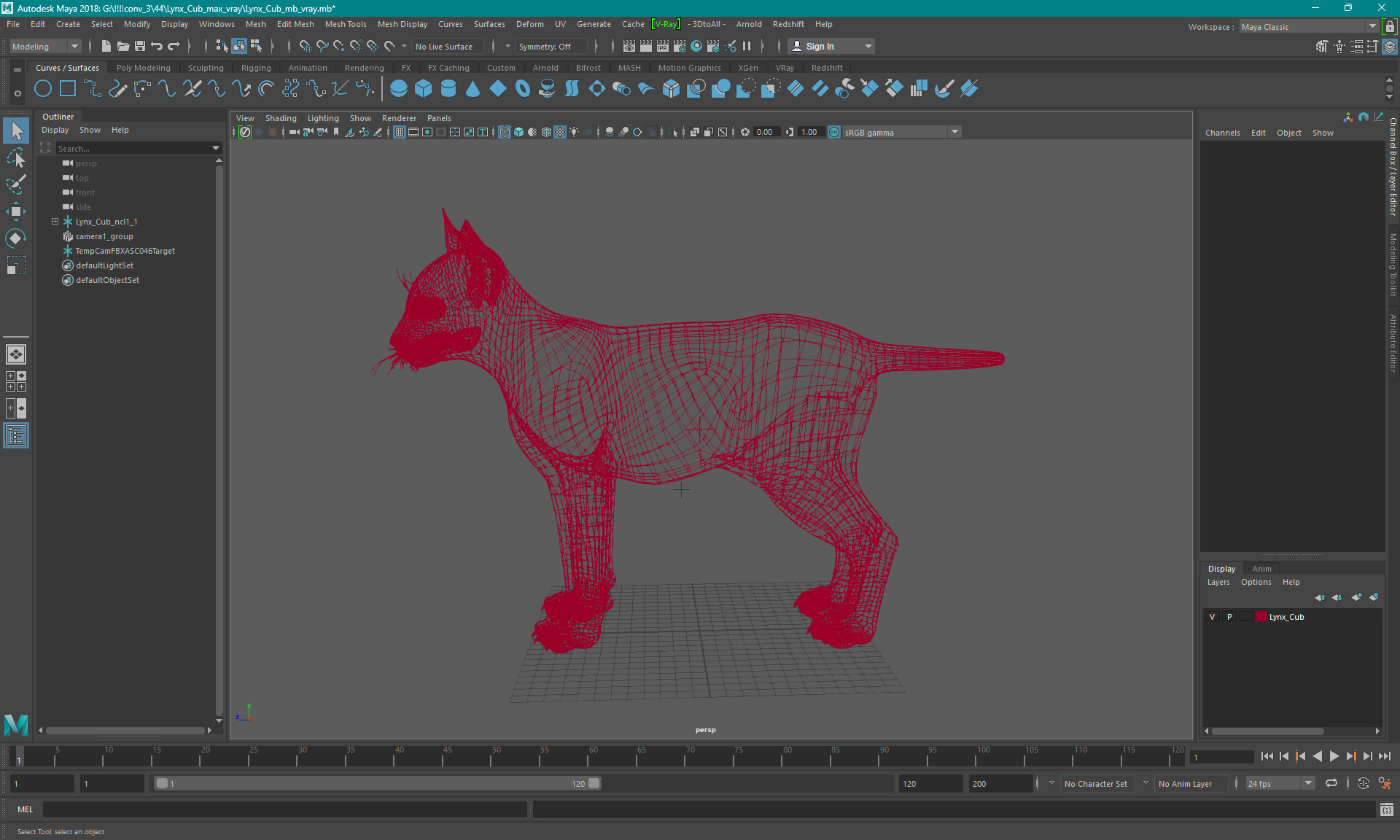Click the NURBS Torus shelf icon
The width and height of the screenshot is (1400, 840).
(523, 89)
